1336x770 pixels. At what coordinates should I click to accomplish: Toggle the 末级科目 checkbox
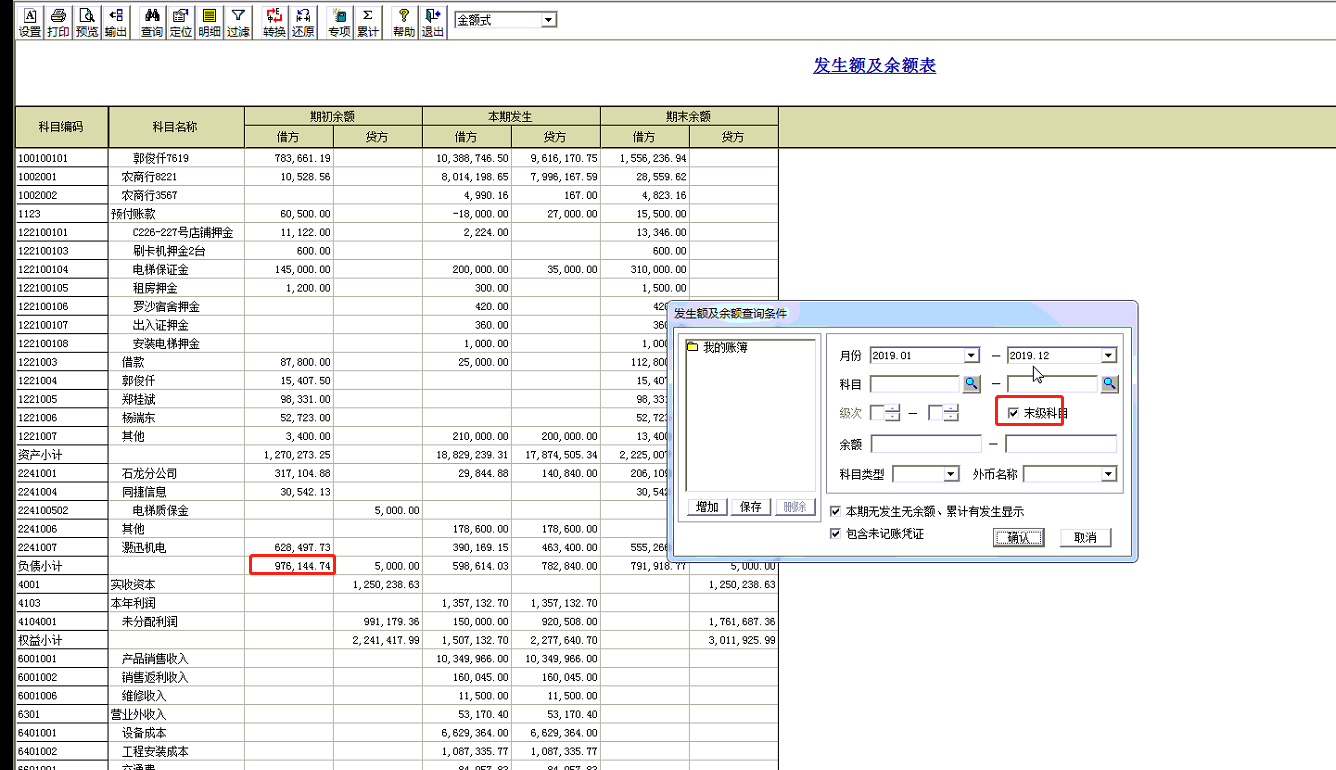click(1013, 413)
